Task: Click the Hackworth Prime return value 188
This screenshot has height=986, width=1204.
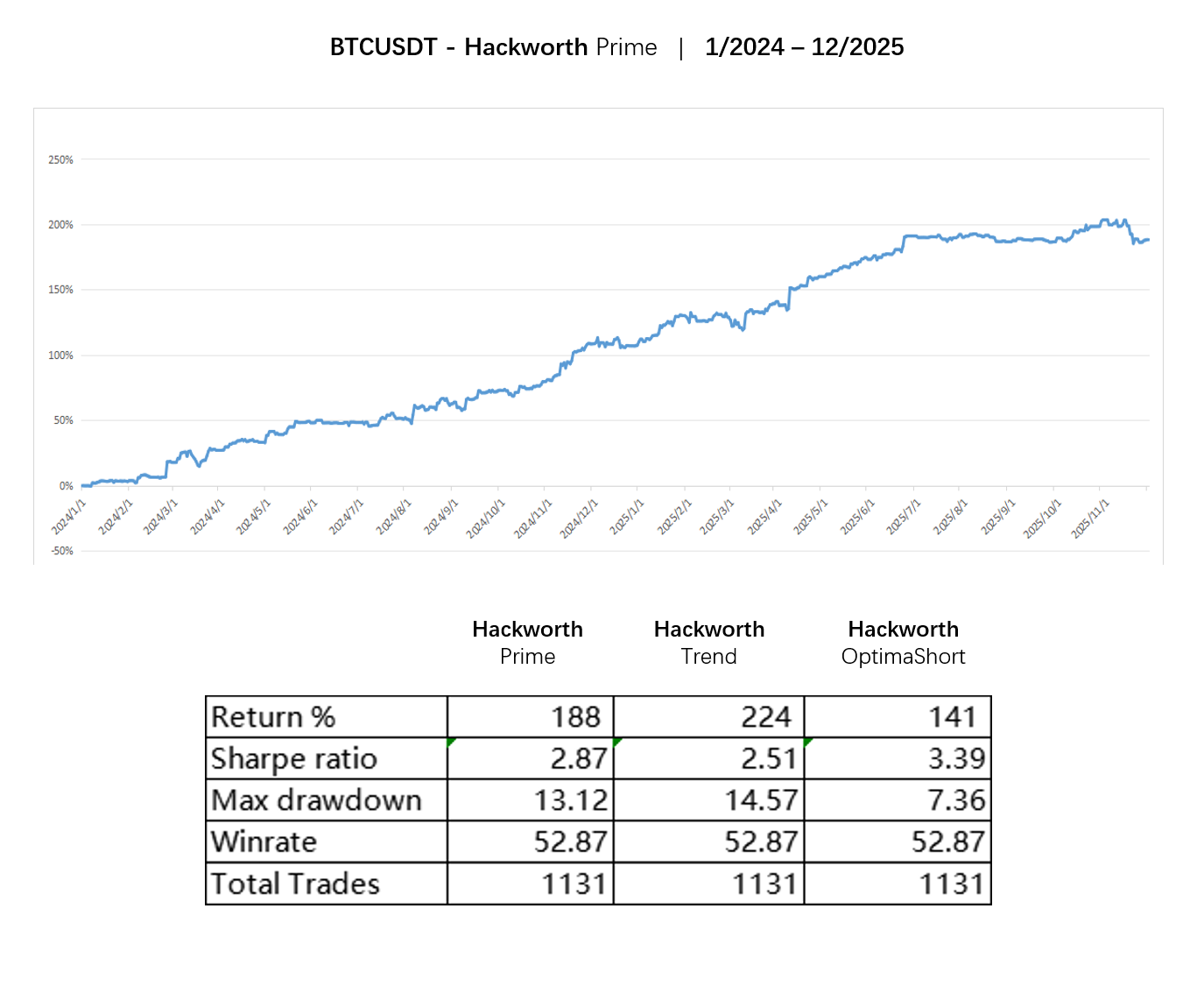Action: pyautogui.click(x=575, y=717)
